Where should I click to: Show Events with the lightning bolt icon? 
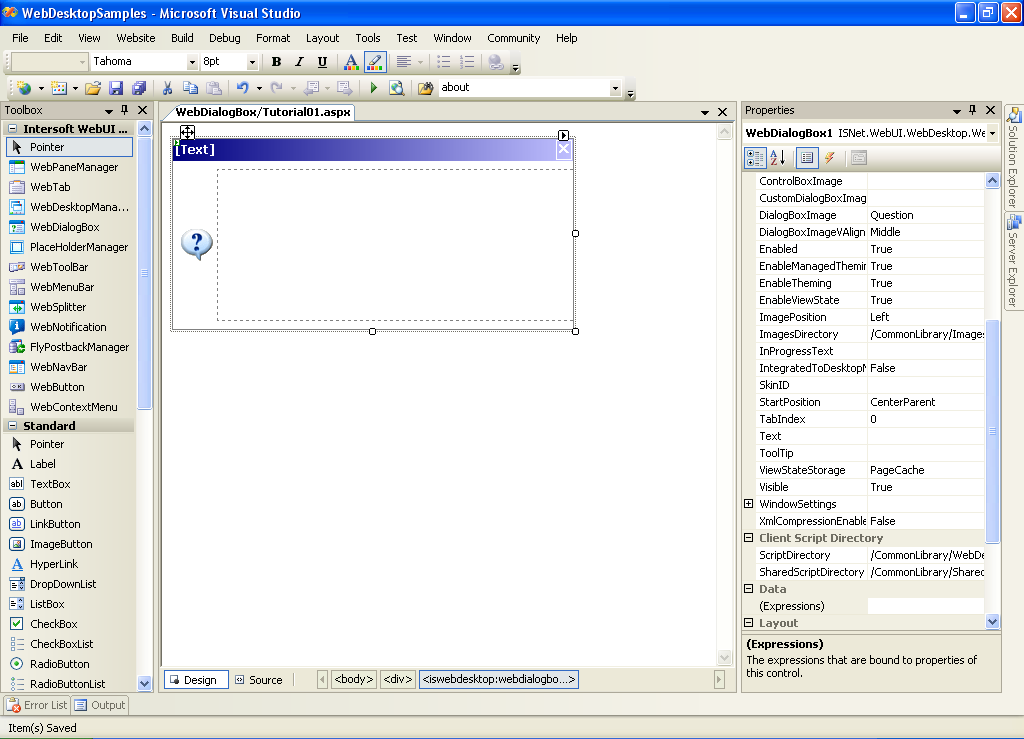829,158
